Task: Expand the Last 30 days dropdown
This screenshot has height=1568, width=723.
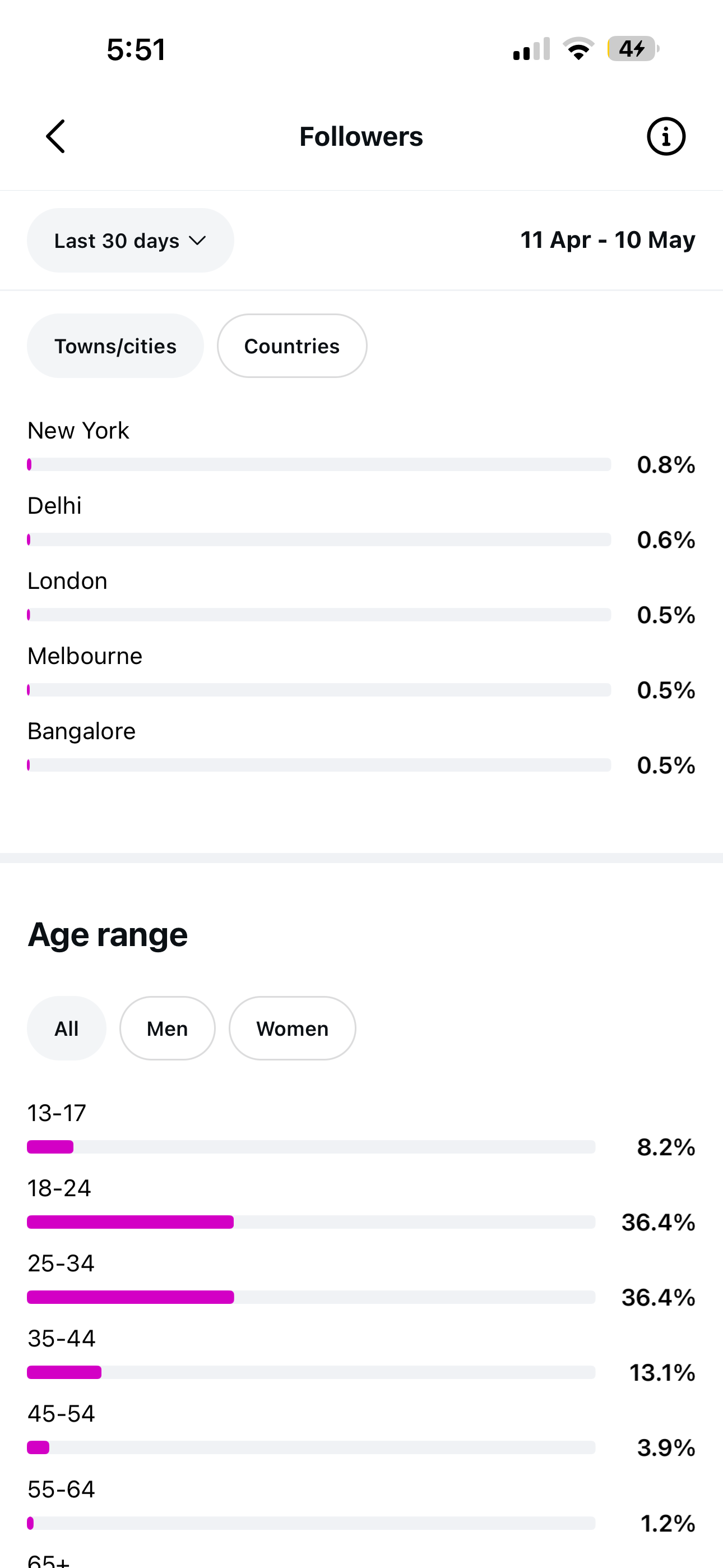Action: click(x=130, y=241)
